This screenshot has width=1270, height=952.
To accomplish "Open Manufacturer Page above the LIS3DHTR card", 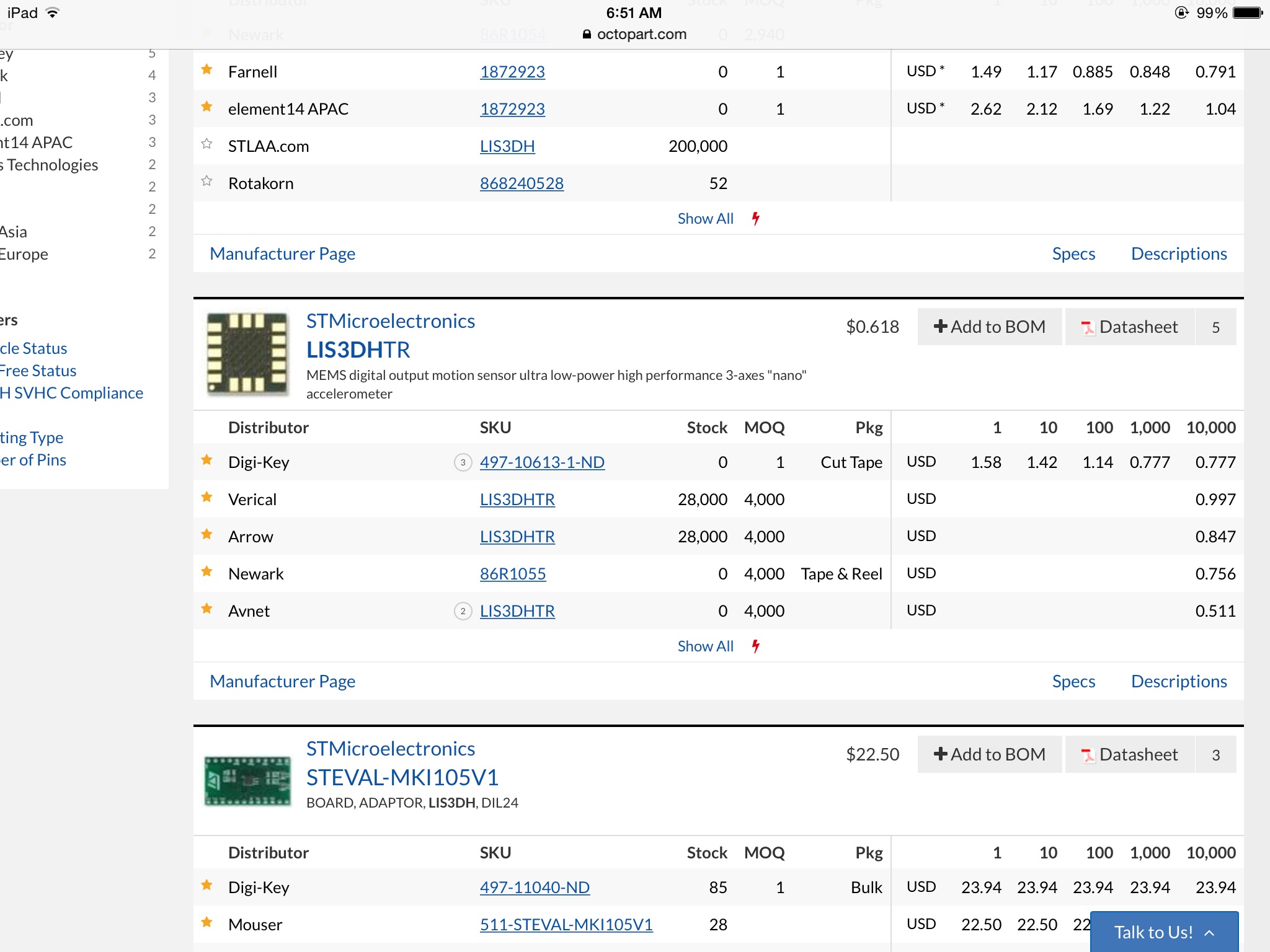I will 282,253.
